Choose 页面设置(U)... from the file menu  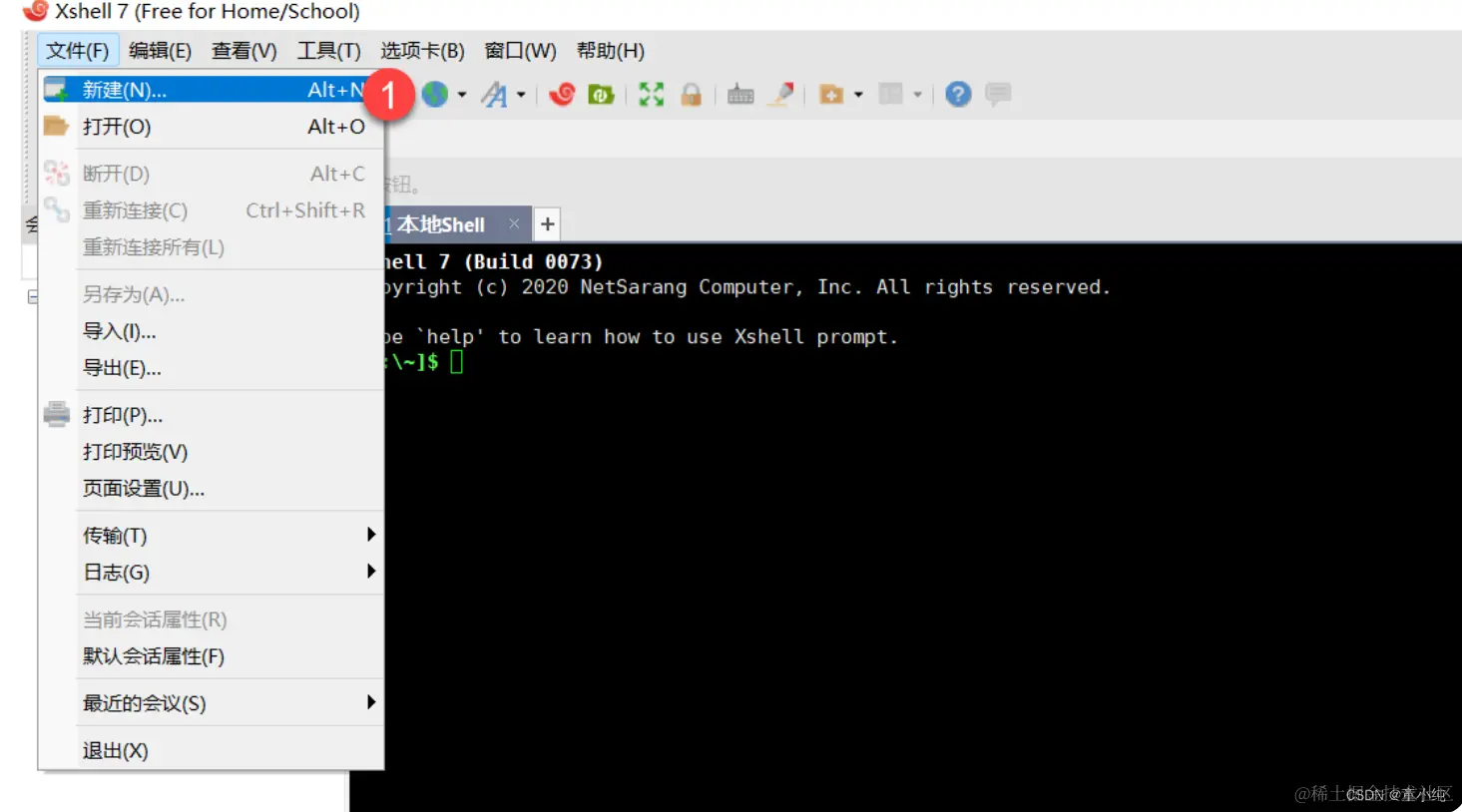point(211,489)
